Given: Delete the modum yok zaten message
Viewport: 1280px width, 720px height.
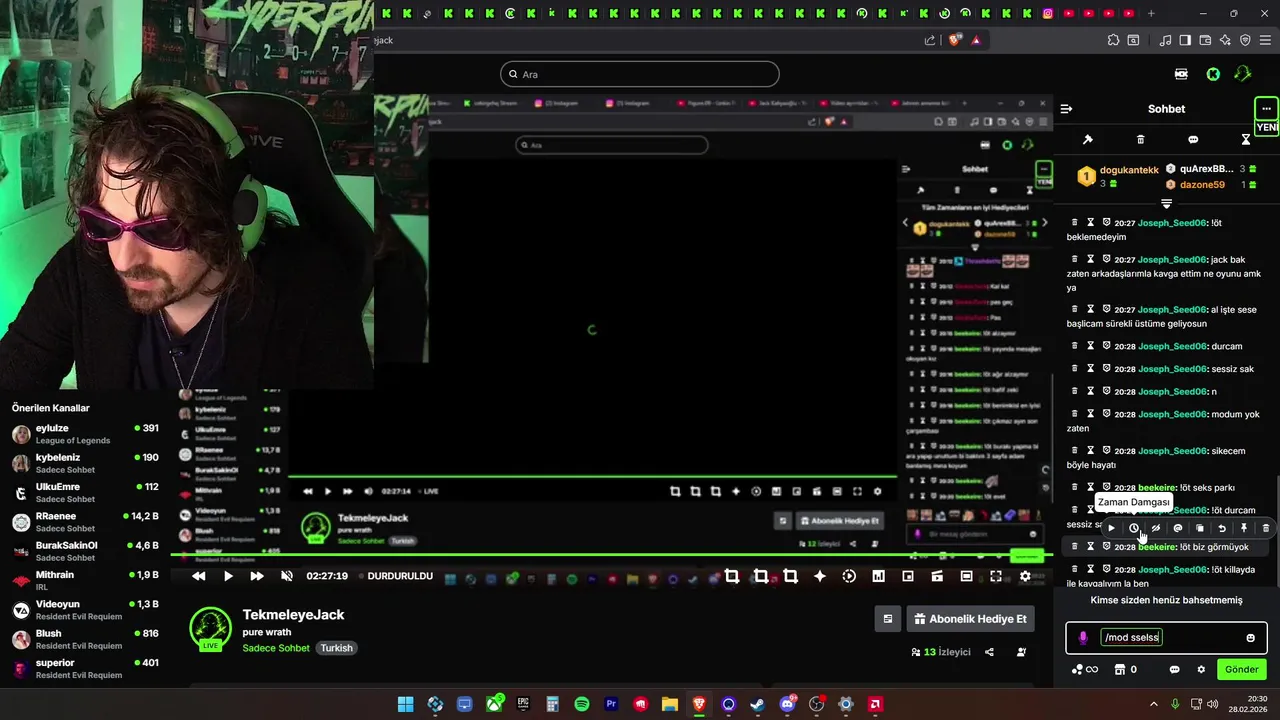Looking at the screenshot, I should 1075,414.
